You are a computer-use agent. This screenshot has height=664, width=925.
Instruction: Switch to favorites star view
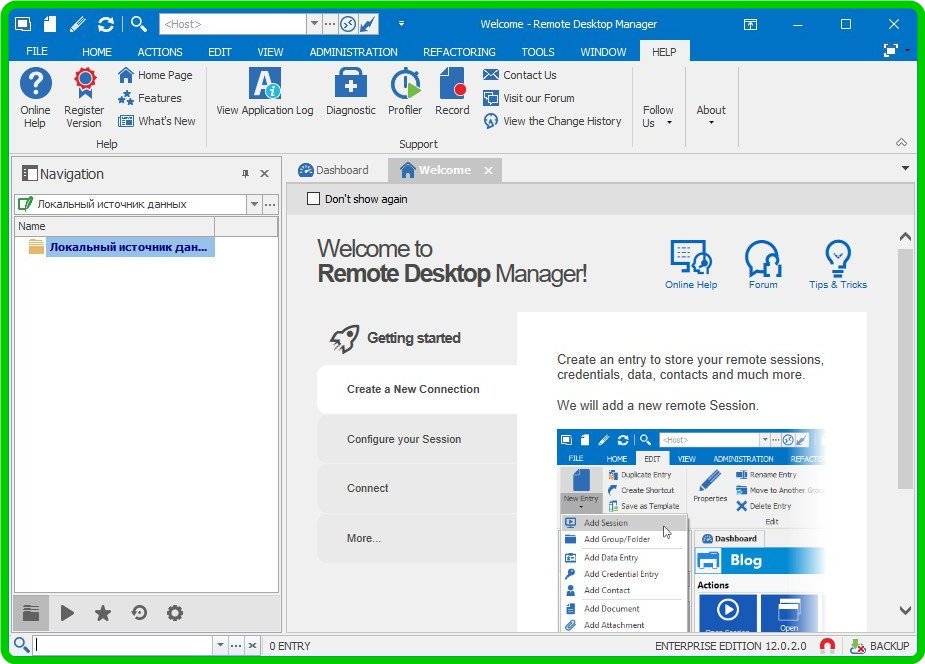pos(103,613)
